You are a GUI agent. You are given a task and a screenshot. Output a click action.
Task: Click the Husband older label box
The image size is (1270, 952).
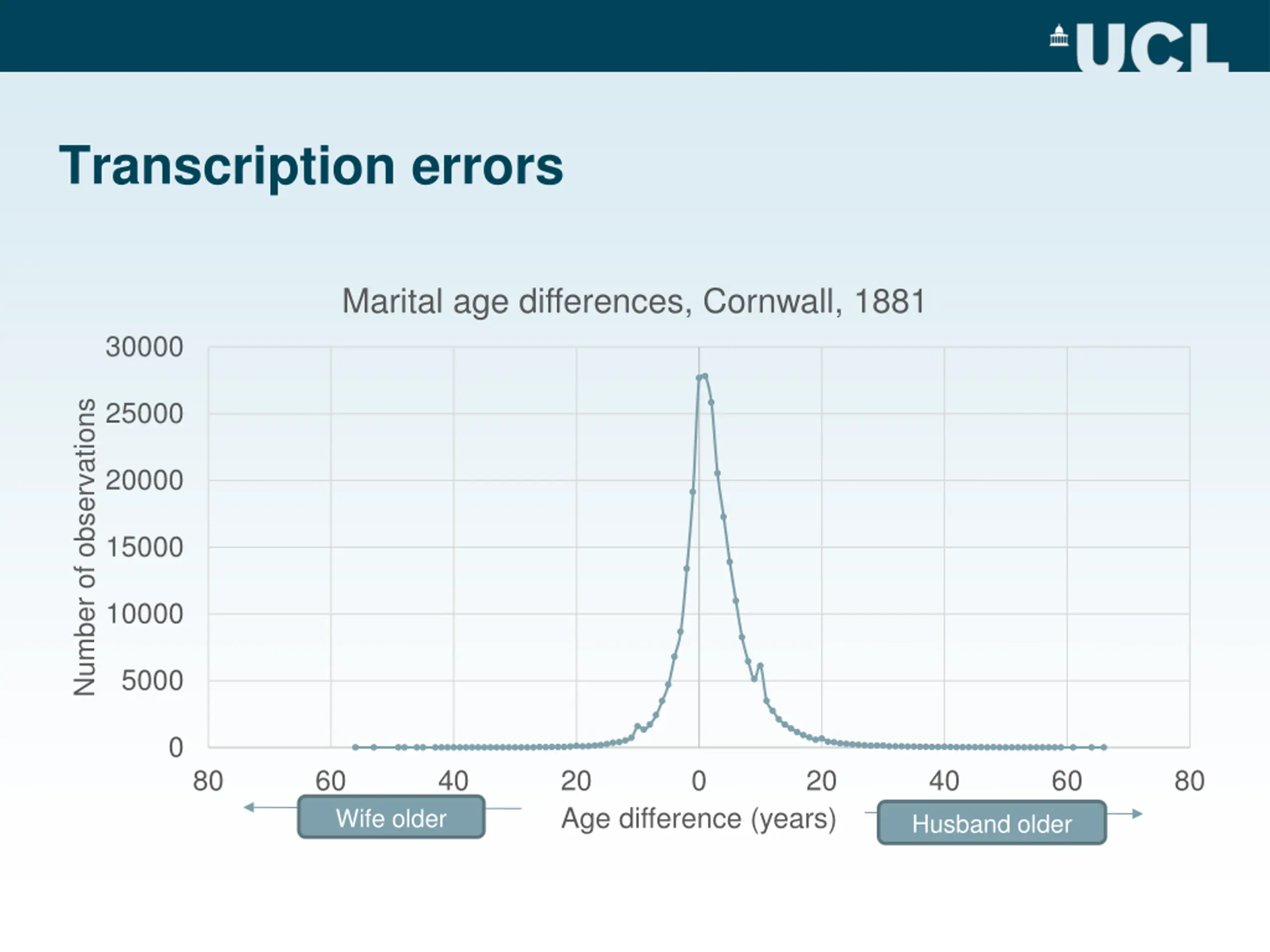click(992, 822)
